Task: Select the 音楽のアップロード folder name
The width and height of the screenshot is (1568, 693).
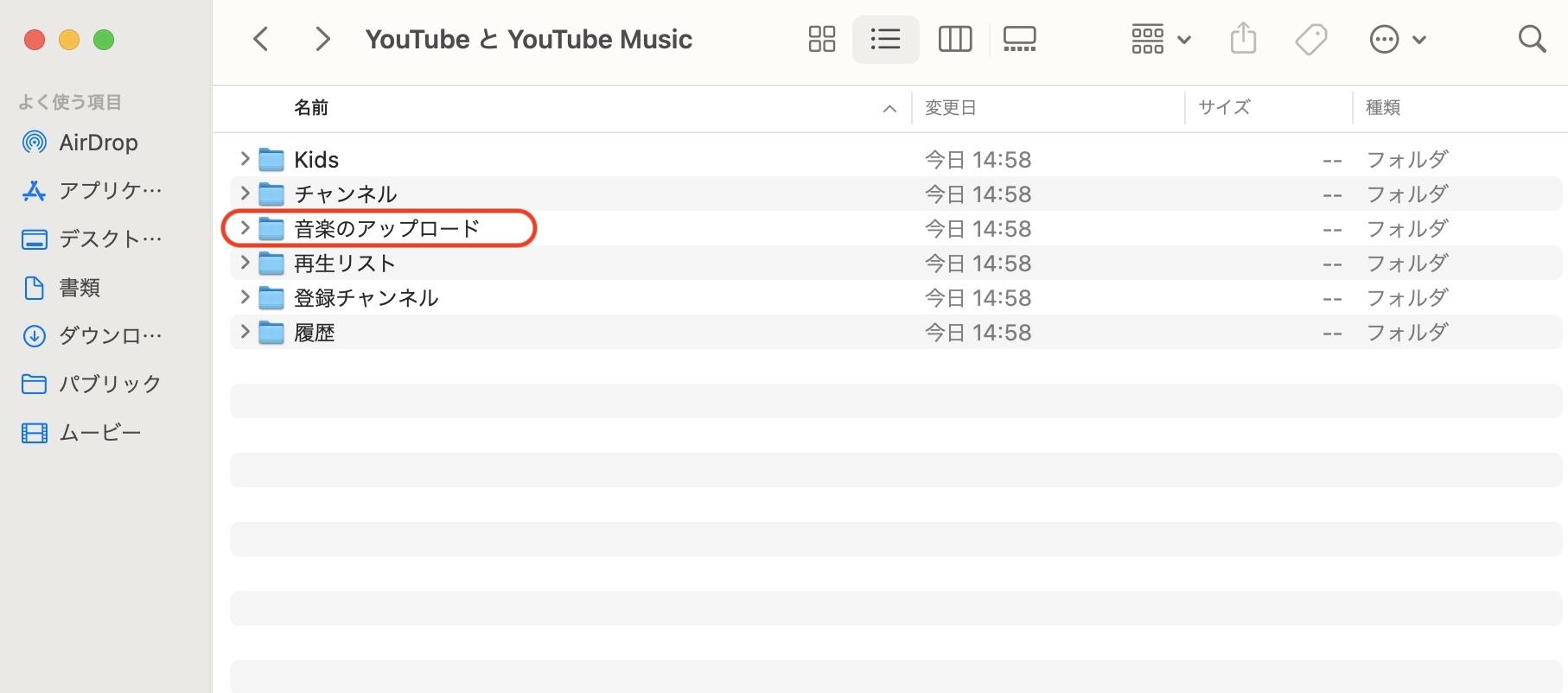Action: (x=387, y=229)
